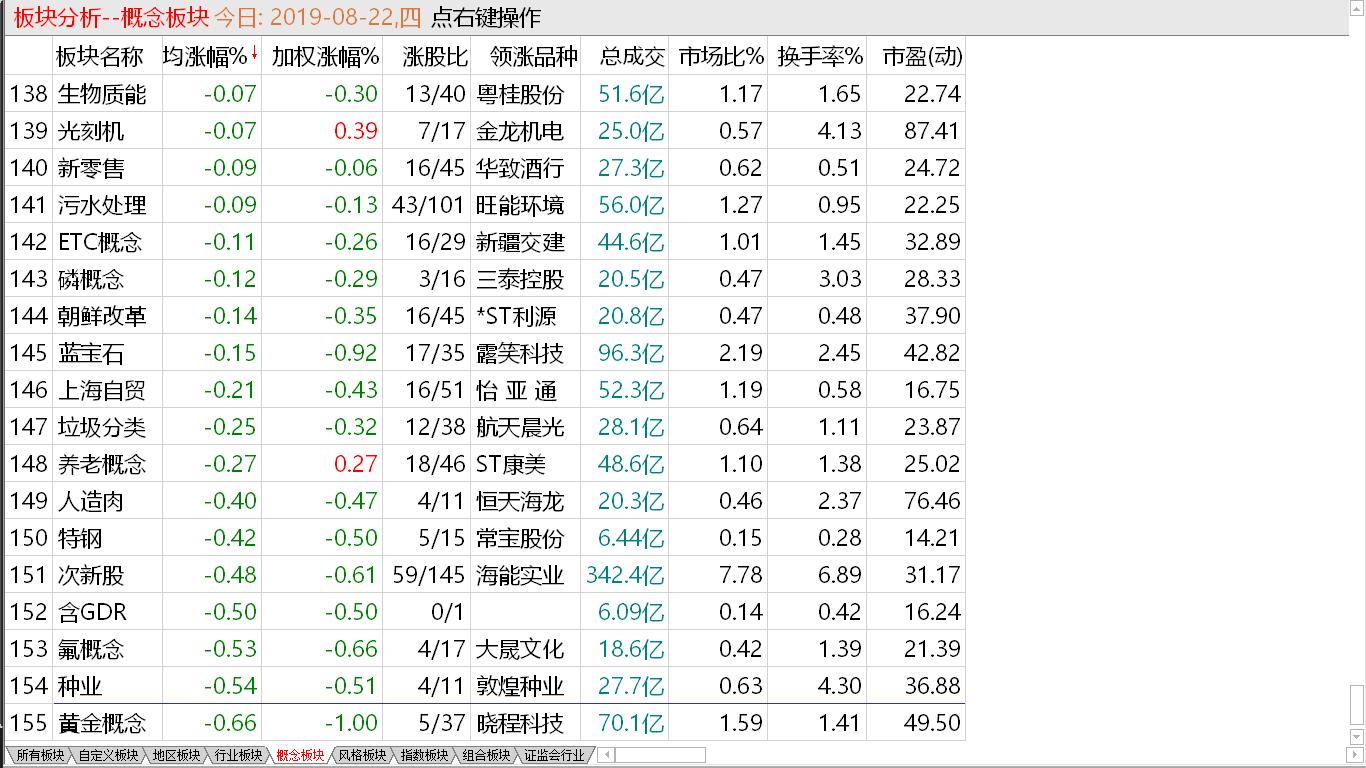This screenshot has height=768, width=1366.
Task: Click leading stock 怡亚通
Action: coord(517,390)
